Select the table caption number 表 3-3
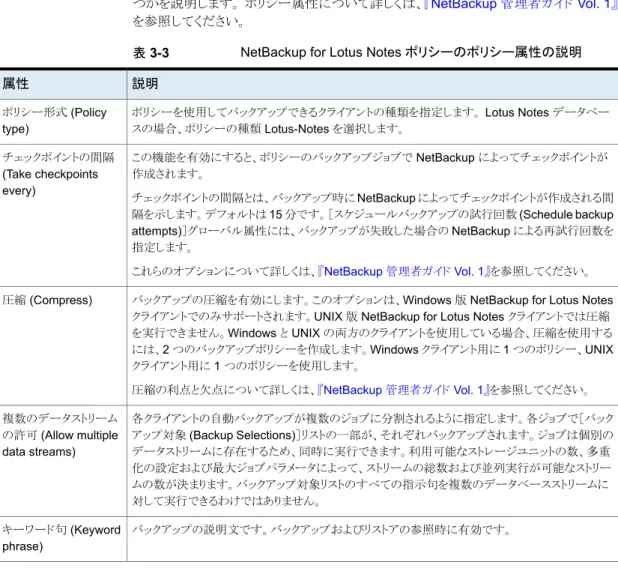This screenshot has height=568, width=618. [x=151, y=53]
